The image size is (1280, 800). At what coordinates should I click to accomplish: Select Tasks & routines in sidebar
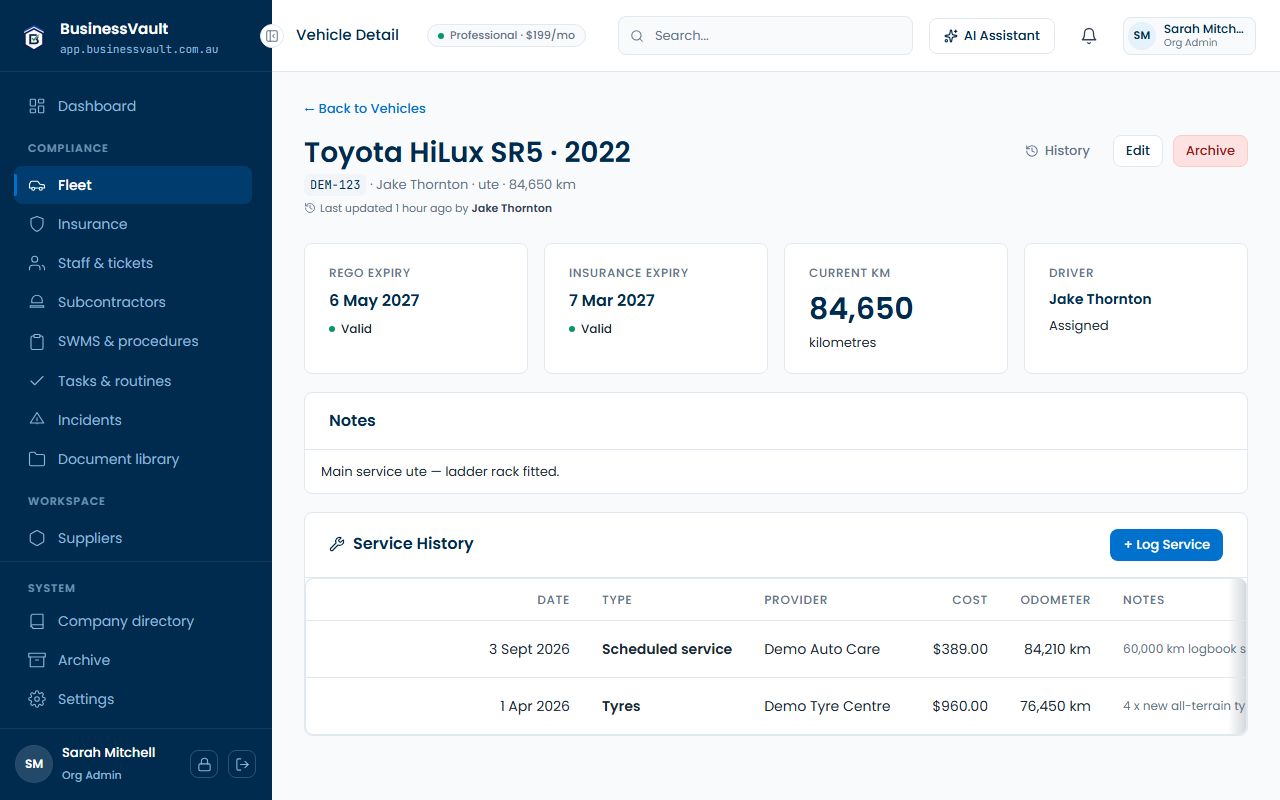click(133, 381)
